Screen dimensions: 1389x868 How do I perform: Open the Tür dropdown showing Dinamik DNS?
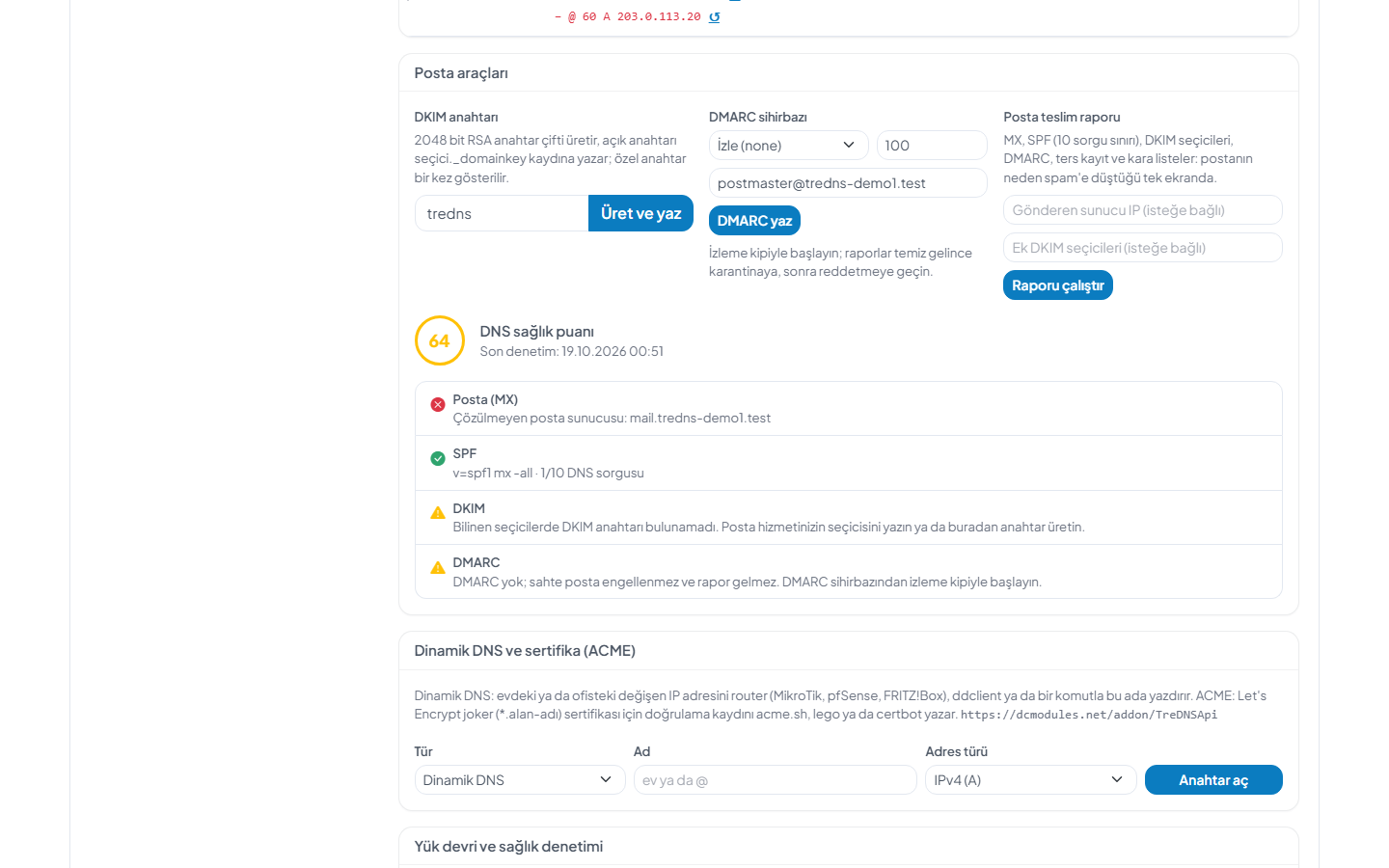pos(520,780)
